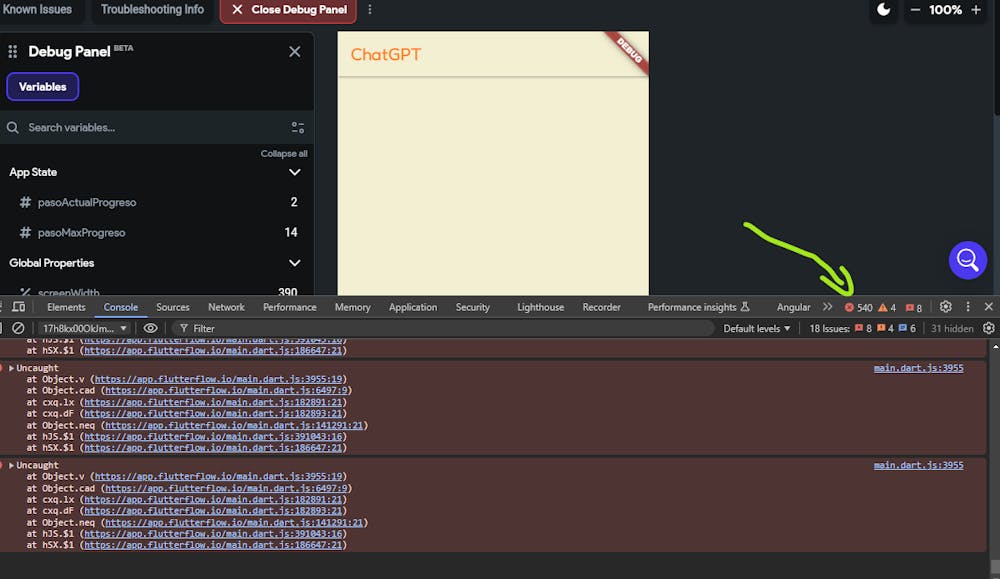Click the 4 warnings counter icon
This screenshot has height=579, width=1000.
pos(887,307)
